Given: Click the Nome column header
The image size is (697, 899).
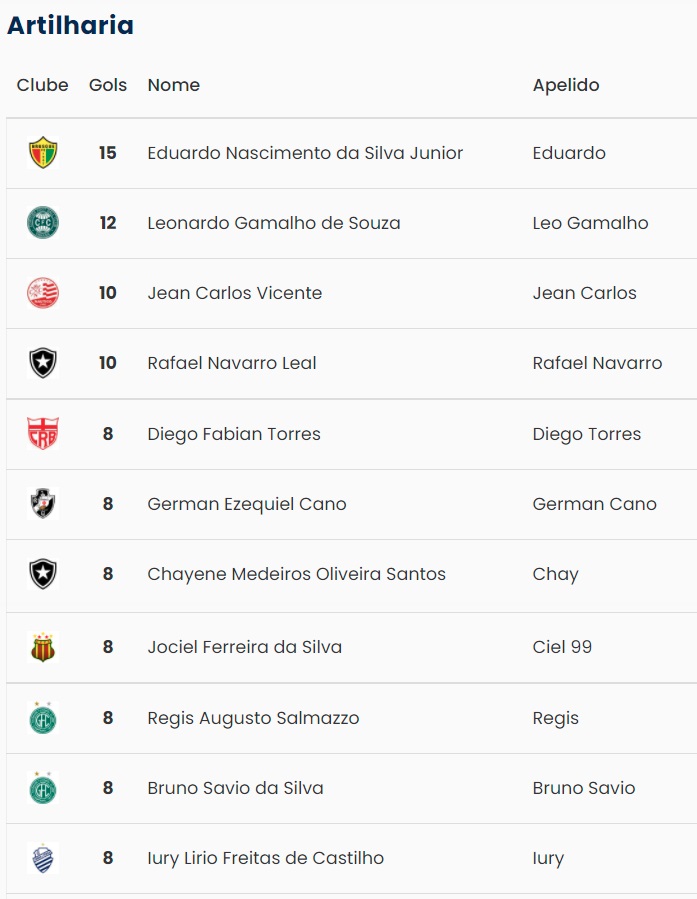Looking at the screenshot, I should point(174,85).
